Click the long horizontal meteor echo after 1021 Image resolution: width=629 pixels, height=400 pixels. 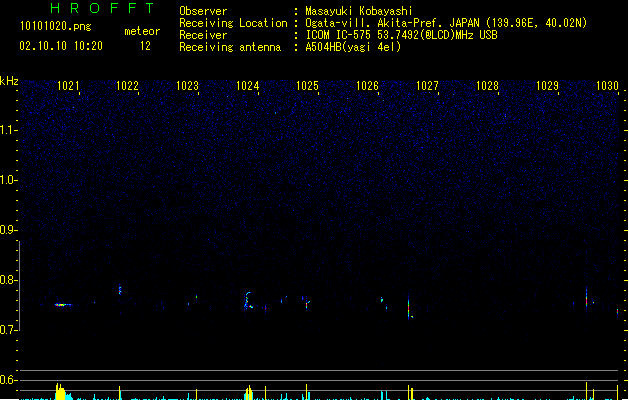(63, 305)
